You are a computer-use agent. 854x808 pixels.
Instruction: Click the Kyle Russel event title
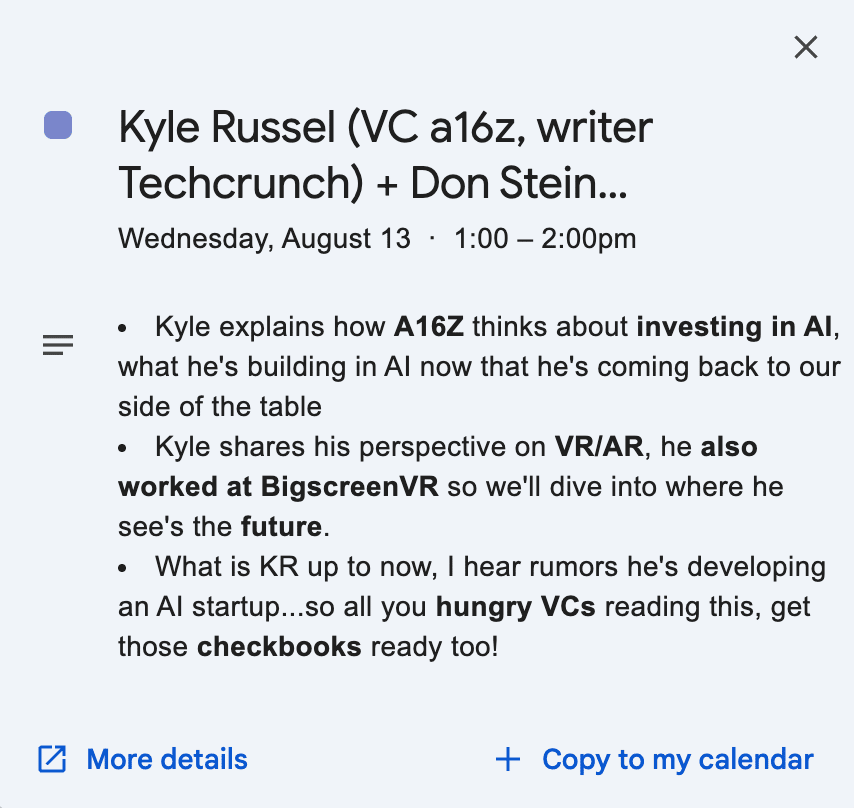pos(386,155)
